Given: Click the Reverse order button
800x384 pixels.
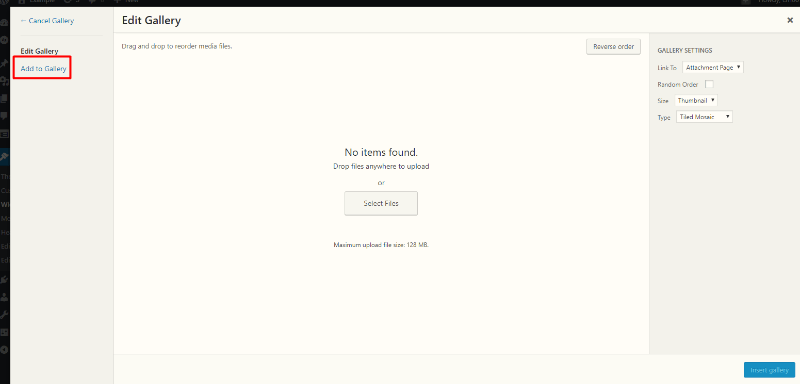Looking at the screenshot, I should (613, 46).
